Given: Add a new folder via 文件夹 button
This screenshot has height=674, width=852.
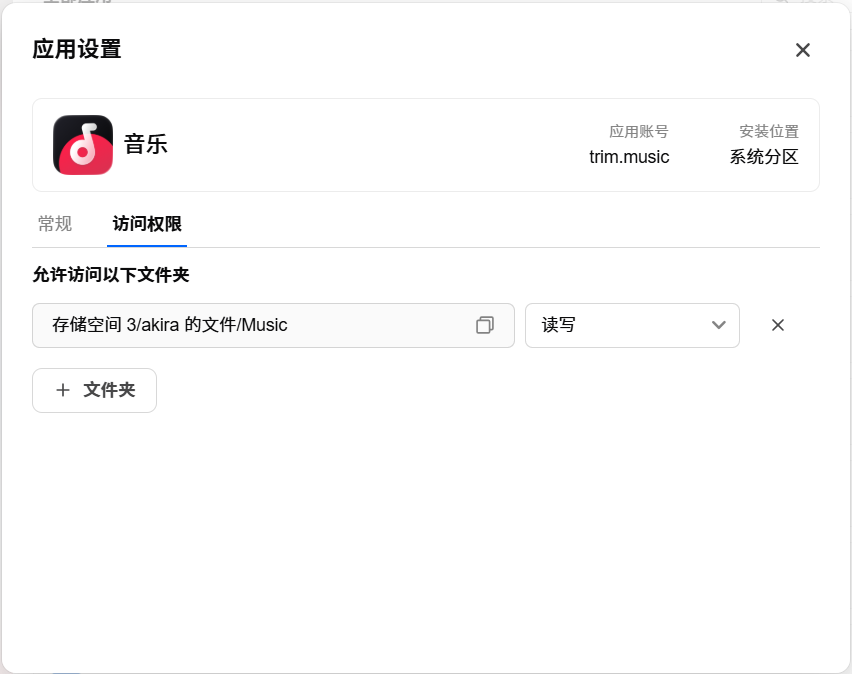Looking at the screenshot, I should [95, 390].
